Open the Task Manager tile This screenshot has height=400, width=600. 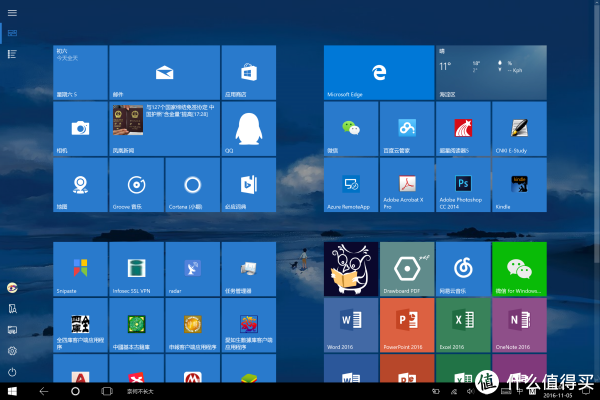[249, 269]
